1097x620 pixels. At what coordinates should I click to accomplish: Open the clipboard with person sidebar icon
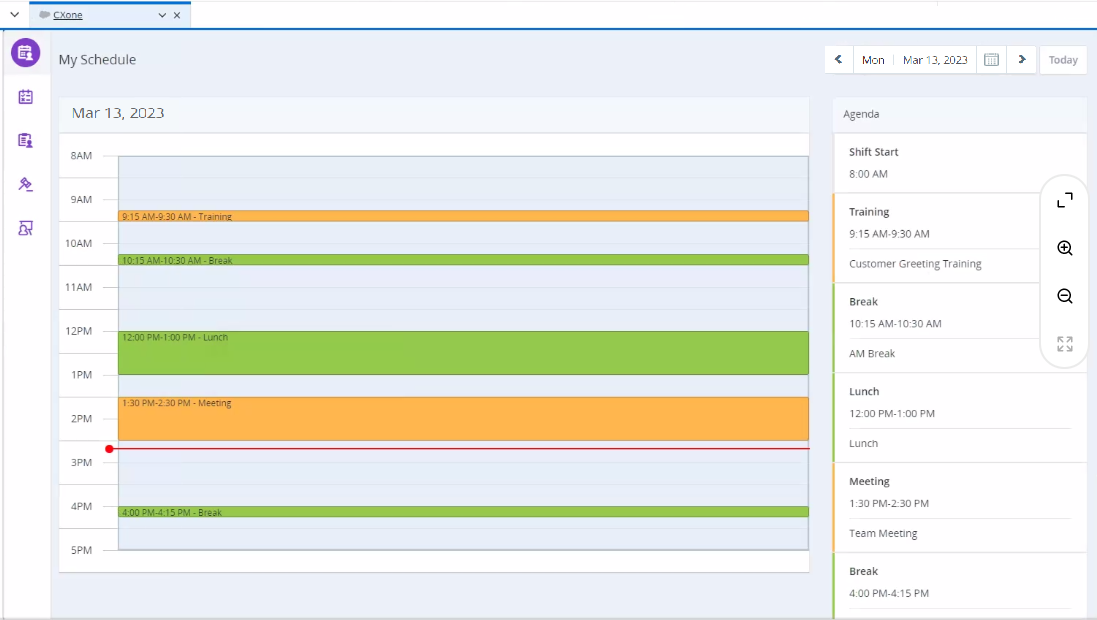25,140
